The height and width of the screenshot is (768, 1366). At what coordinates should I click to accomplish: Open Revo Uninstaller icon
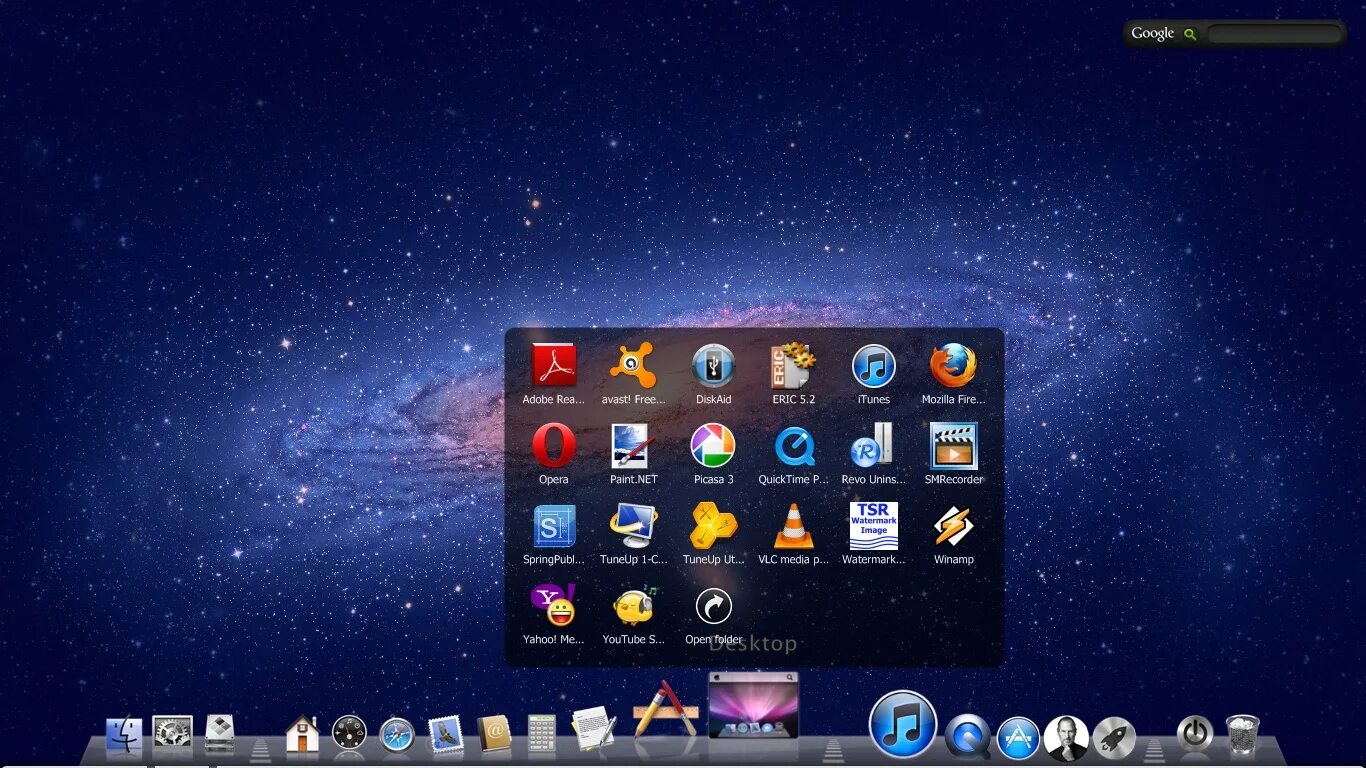(x=873, y=446)
